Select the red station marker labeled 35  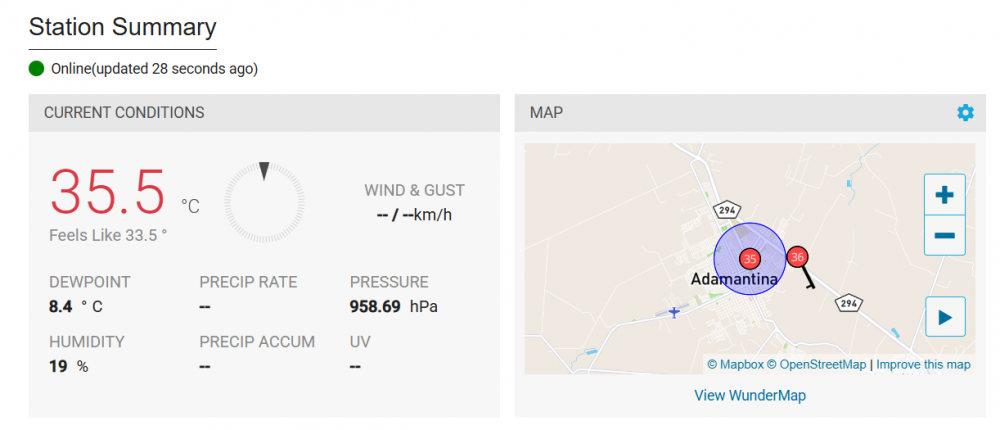[x=749, y=259]
